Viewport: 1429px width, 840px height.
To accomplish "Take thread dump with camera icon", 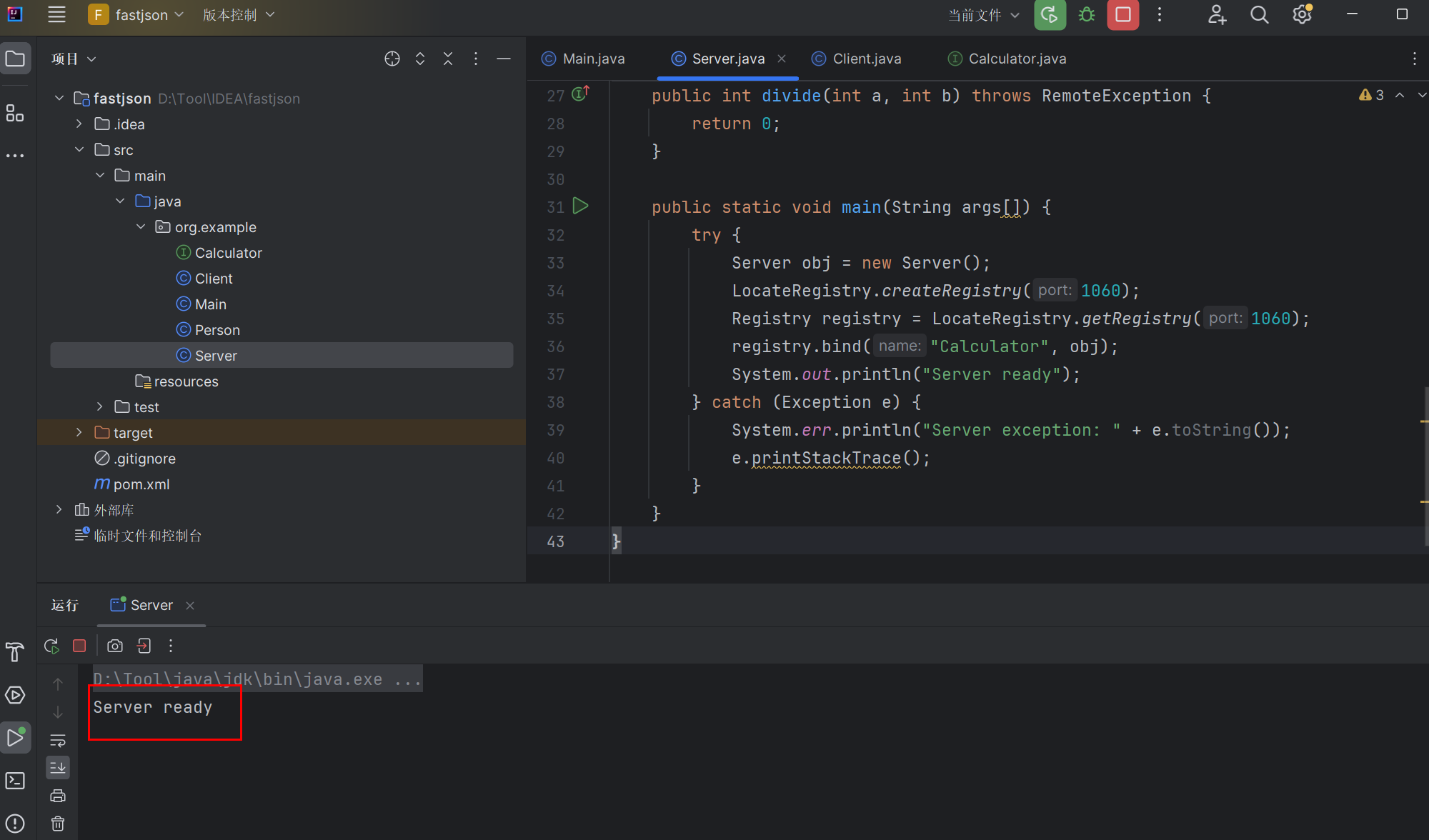I will (x=115, y=646).
